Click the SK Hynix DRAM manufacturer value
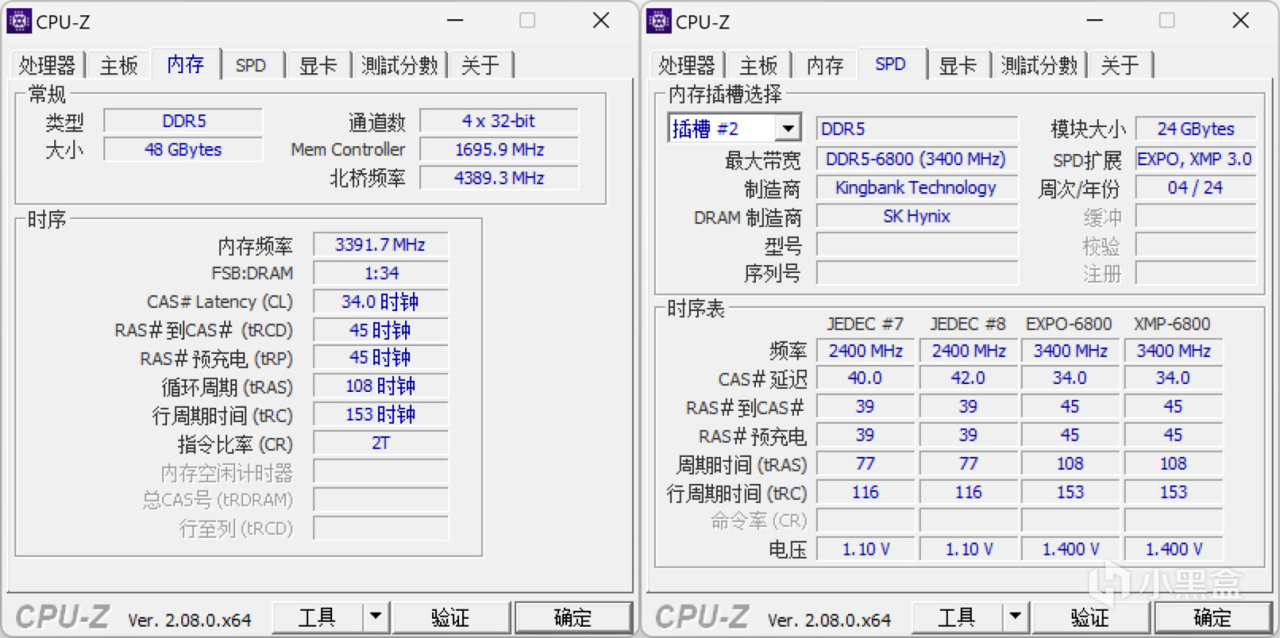1280x638 pixels. [916, 216]
